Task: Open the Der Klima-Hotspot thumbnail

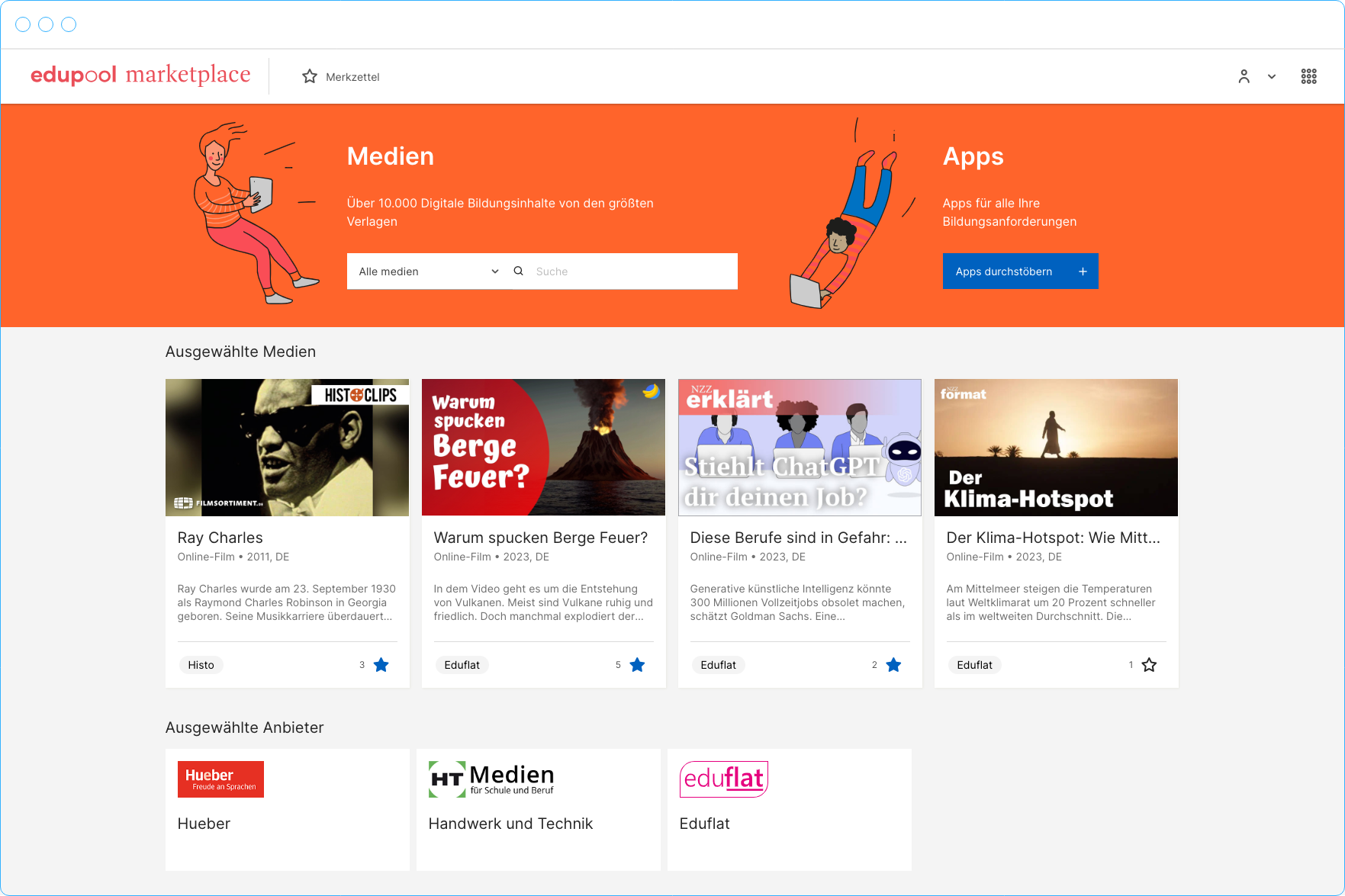Action: tap(1056, 448)
